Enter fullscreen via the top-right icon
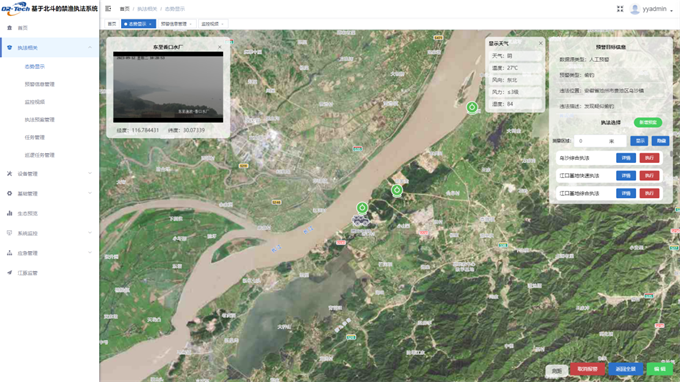The image size is (680, 382). [x=620, y=9]
